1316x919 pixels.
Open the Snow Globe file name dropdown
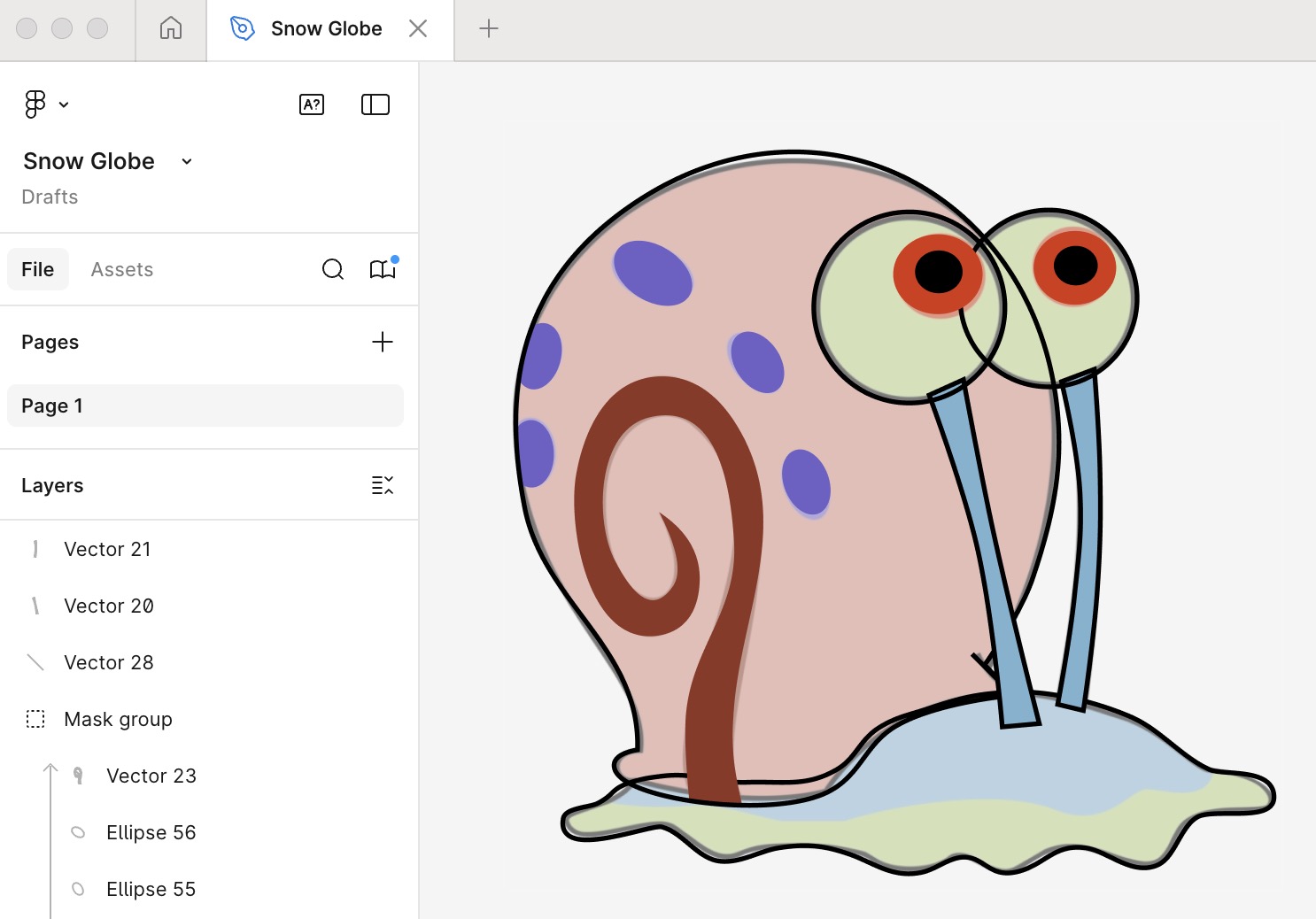186,161
